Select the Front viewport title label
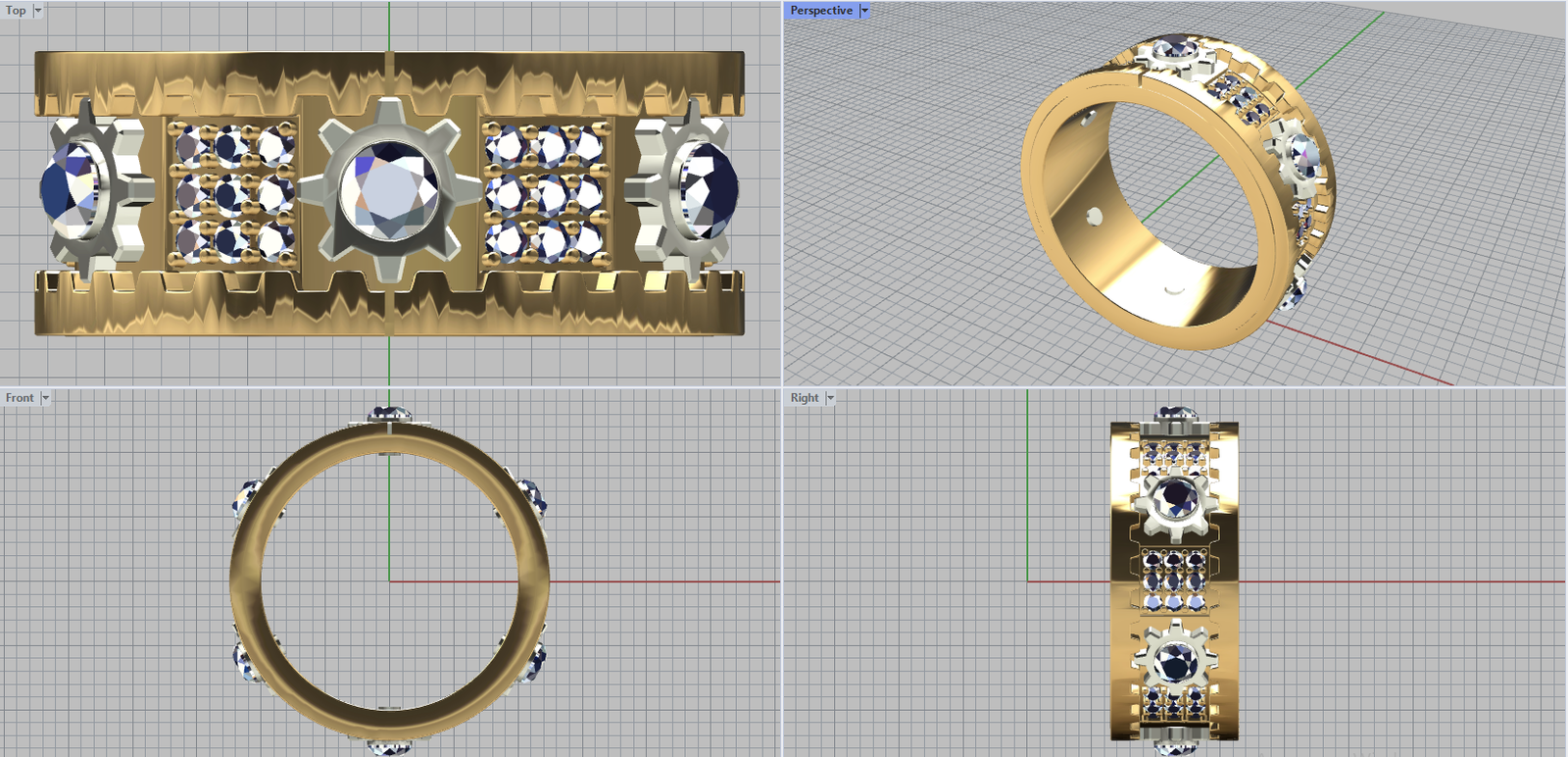This screenshot has width=1568, height=757. tap(20, 398)
